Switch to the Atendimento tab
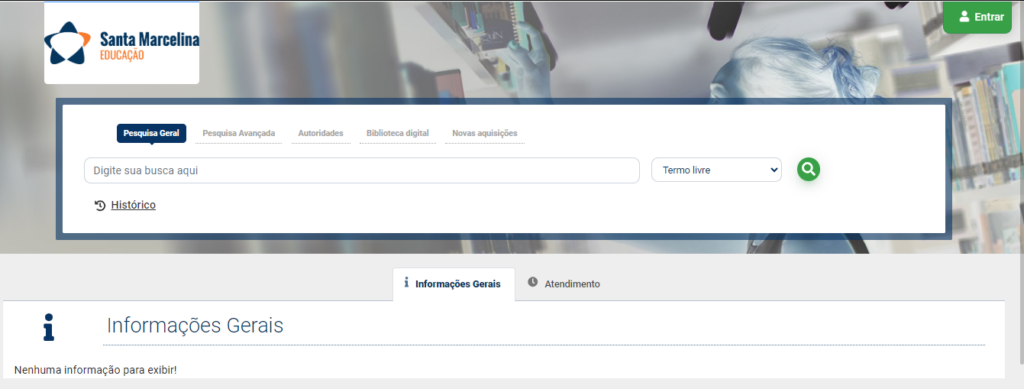The image size is (1024, 389). click(x=564, y=284)
